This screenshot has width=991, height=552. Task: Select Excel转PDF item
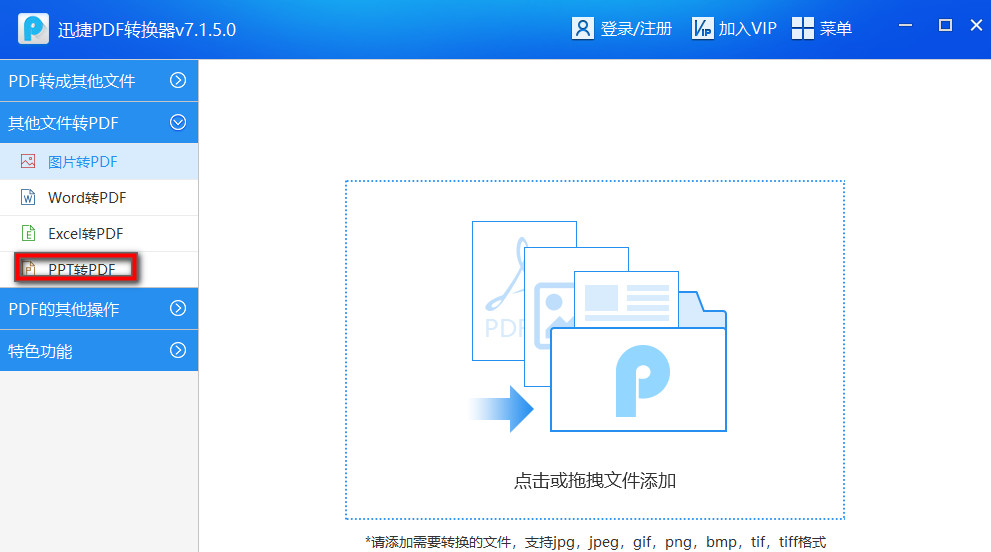point(99,233)
